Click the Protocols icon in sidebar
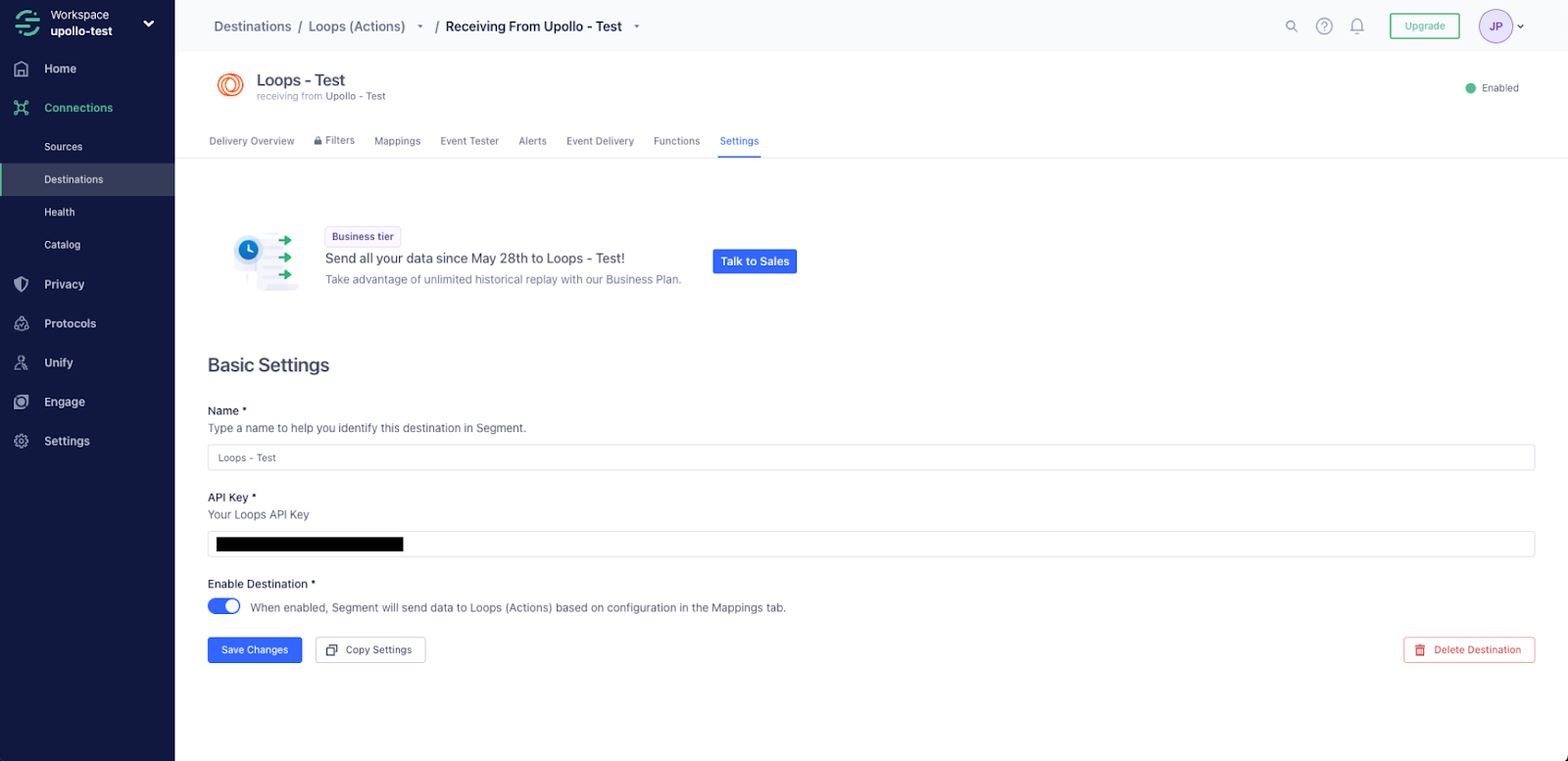This screenshot has height=761, width=1568. click(22, 323)
